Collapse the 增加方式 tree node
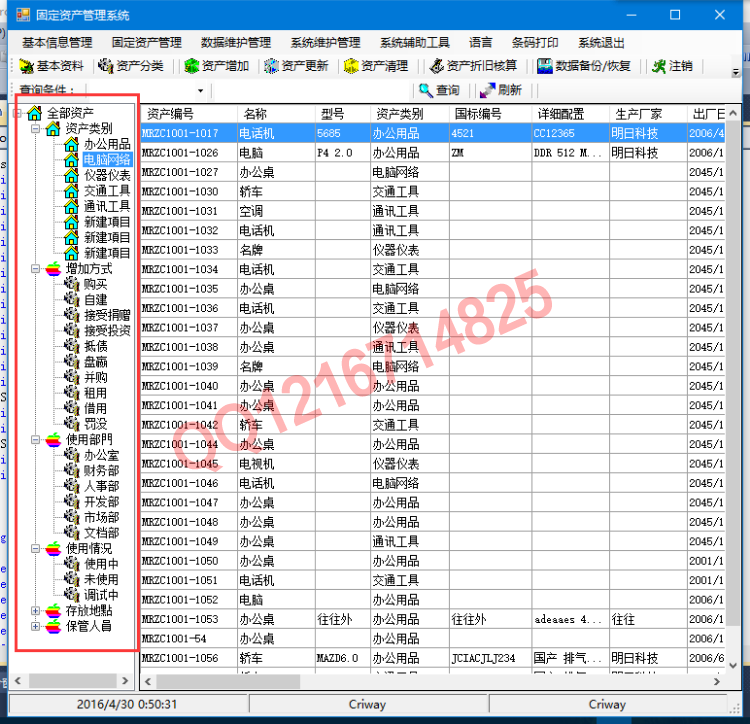The image size is (750, 724). pyautogui.click(x=35, y=269)
